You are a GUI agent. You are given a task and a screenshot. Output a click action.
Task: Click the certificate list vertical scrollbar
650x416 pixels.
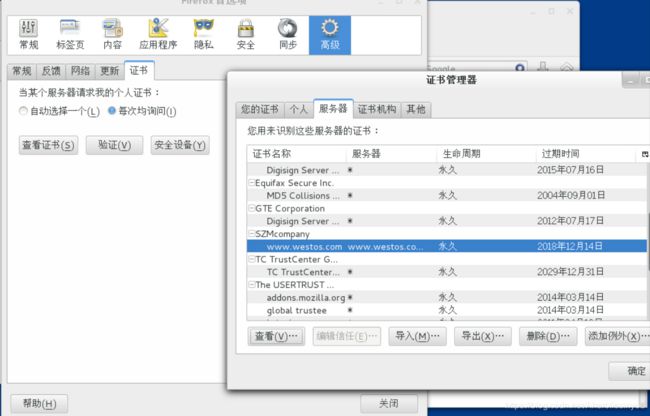(x=648, y=240)
